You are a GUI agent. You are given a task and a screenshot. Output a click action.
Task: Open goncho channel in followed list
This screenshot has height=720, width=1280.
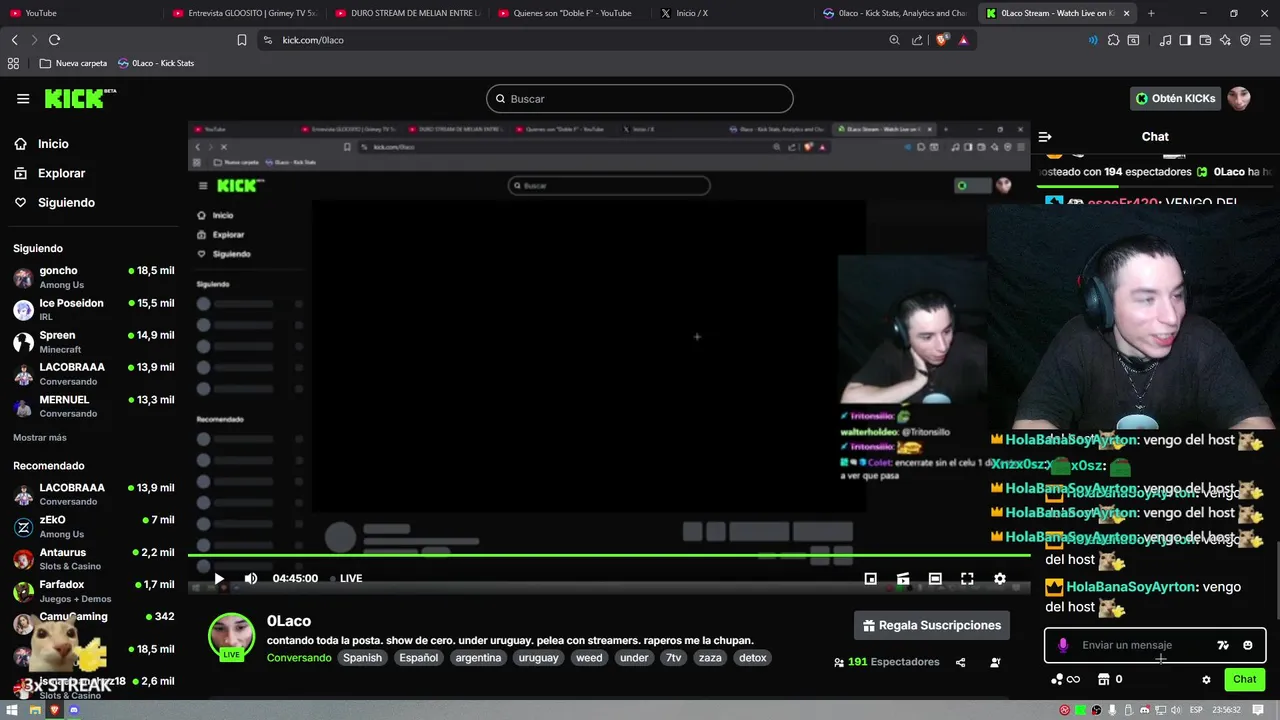click(x=94, y=277)
